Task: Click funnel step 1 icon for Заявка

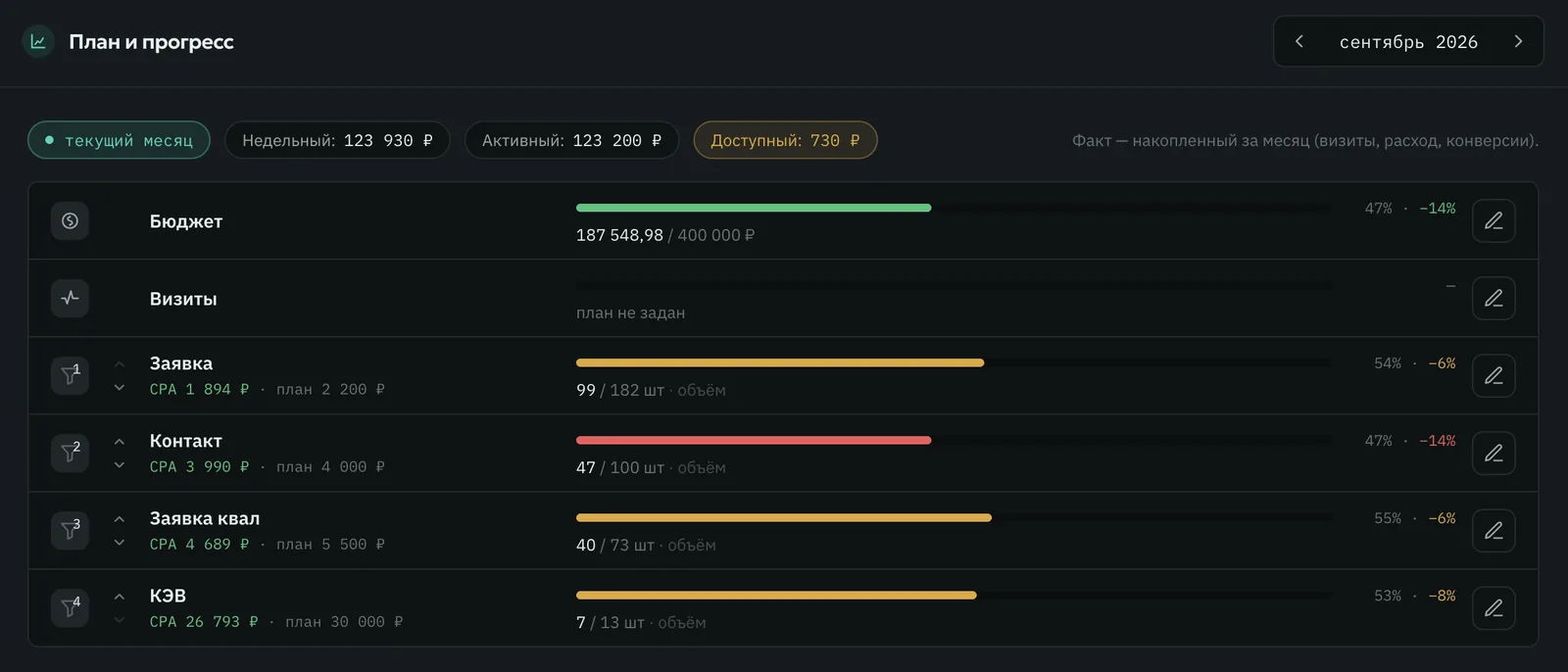Action: [x=70, y=375]
